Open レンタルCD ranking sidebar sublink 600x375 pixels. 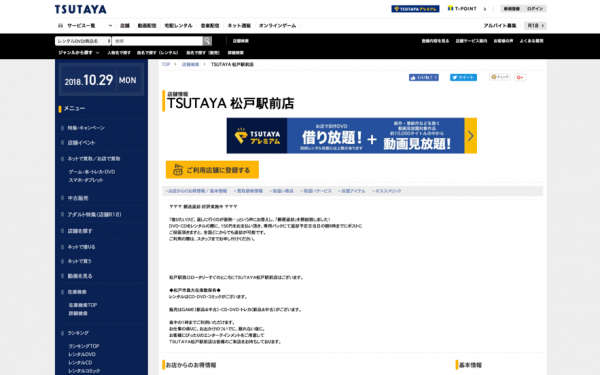click(80, 362)
